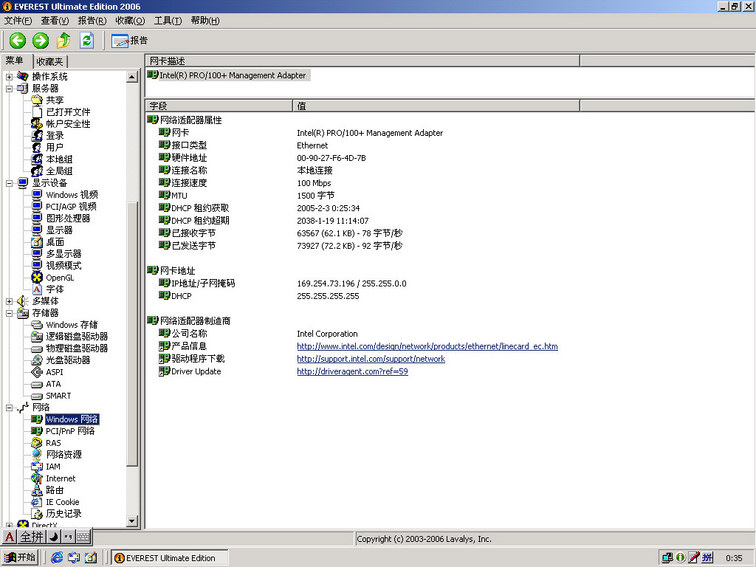Open the 查看(V) menu

55,20
